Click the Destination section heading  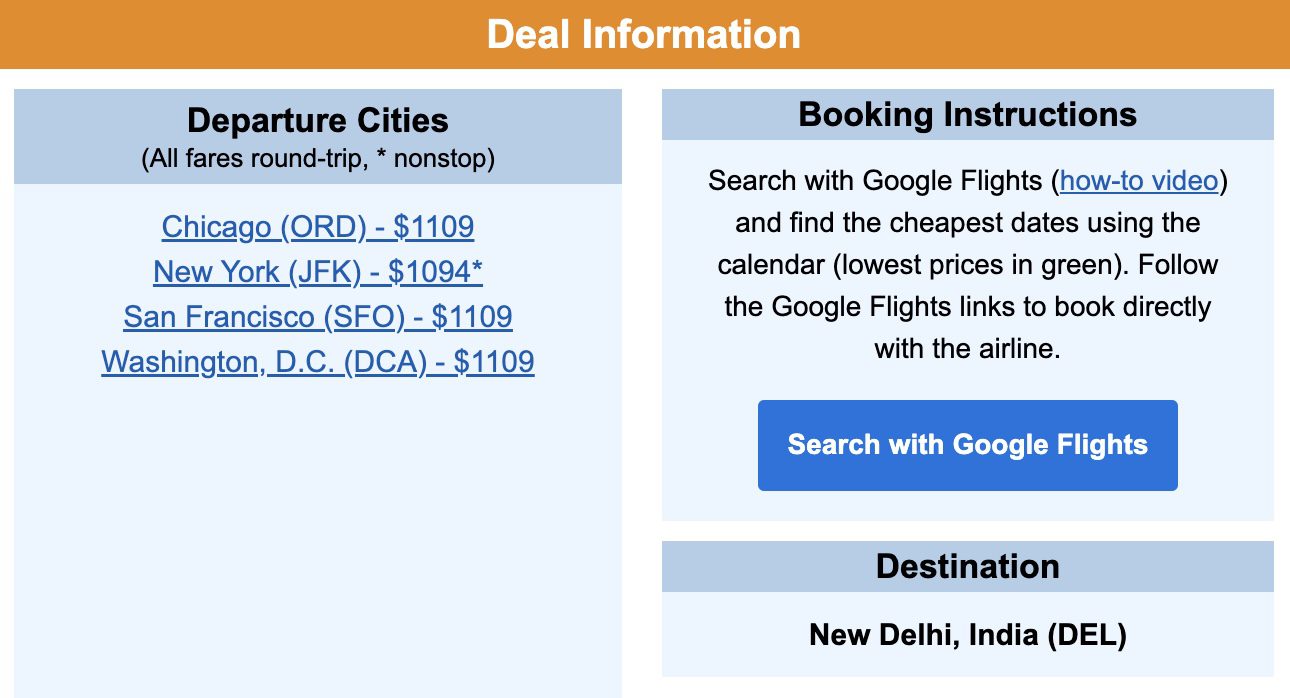[967, 566]
